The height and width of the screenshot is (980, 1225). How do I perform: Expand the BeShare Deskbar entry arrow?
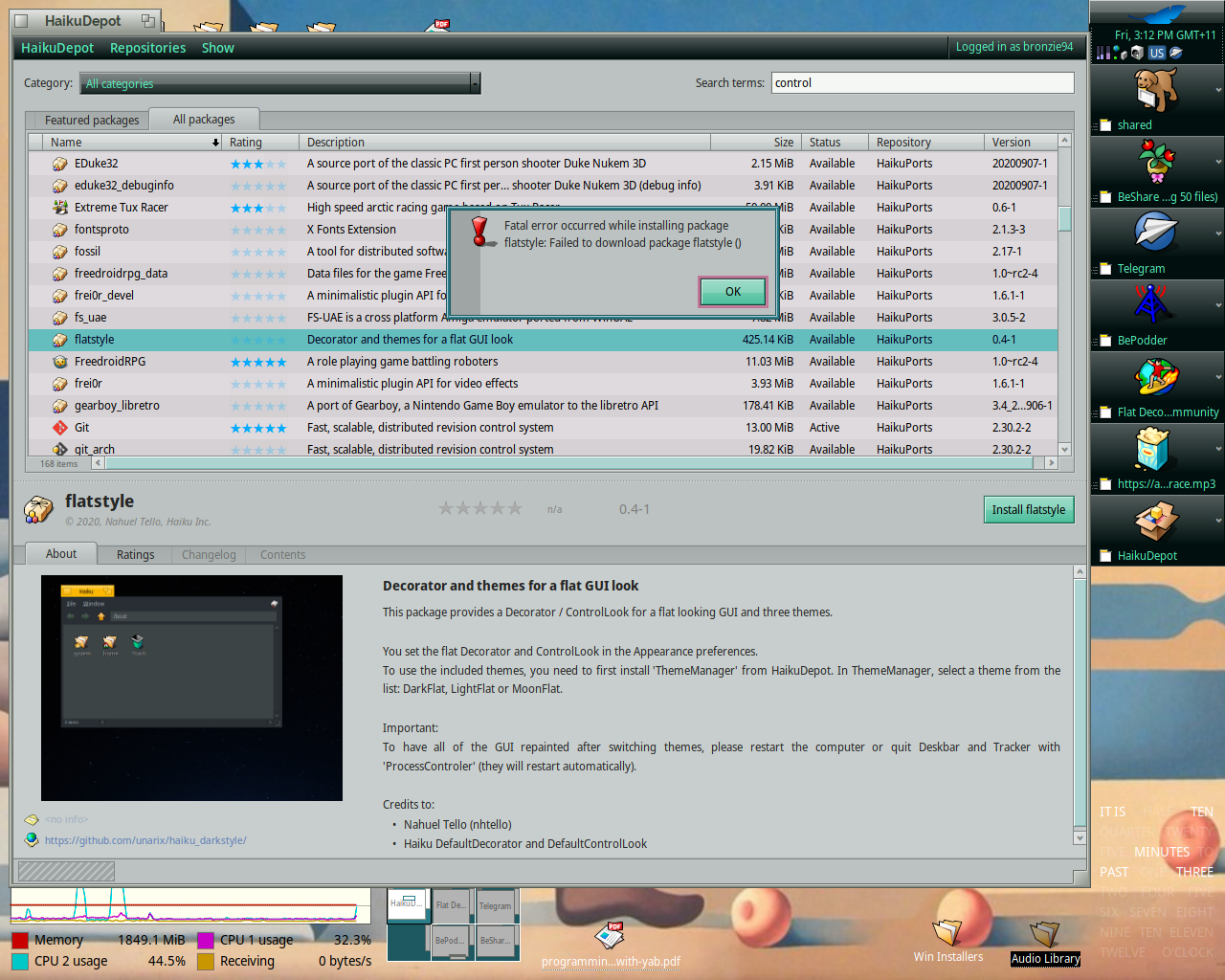pyautogui.click(x=1218, y=162)
